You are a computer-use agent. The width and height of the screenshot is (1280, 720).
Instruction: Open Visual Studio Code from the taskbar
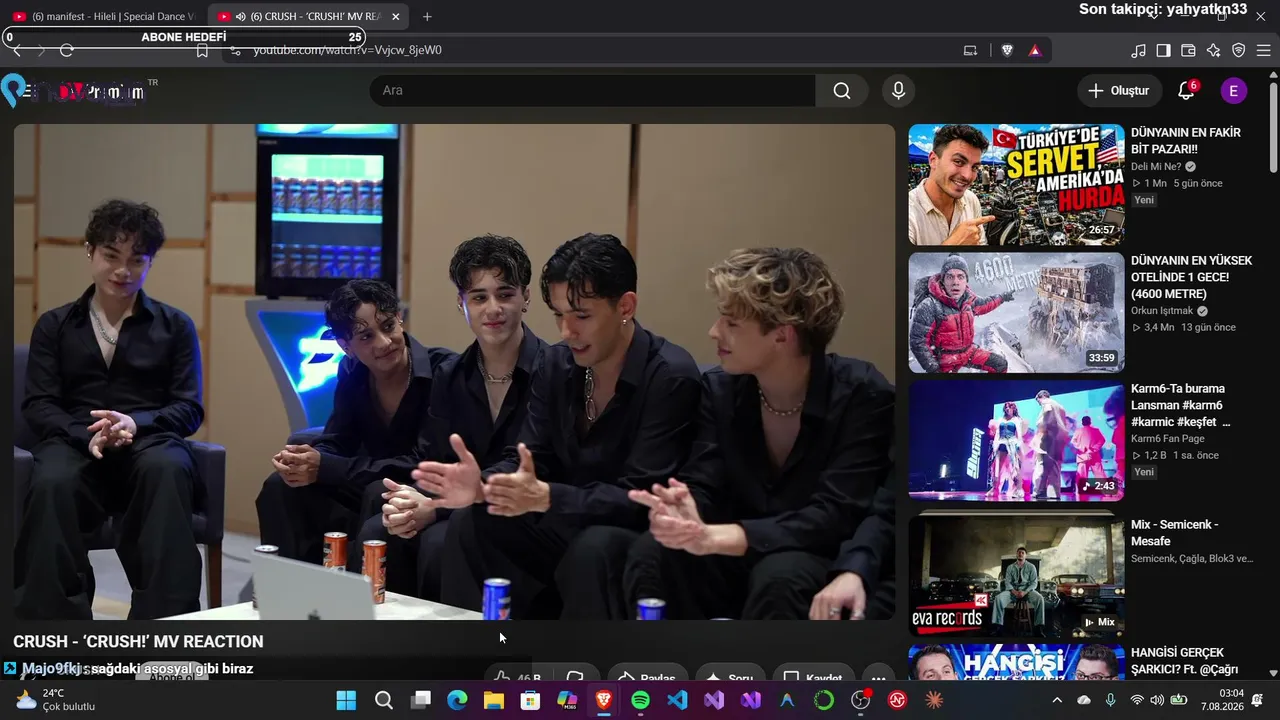[677, 700]
